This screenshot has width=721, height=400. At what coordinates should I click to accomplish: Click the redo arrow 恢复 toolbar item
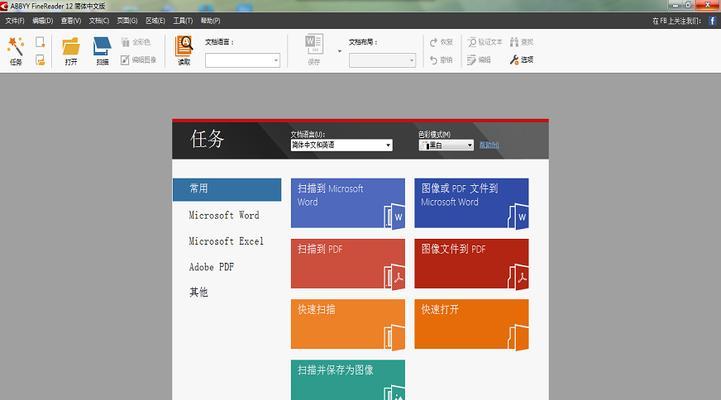pos(441,42)
